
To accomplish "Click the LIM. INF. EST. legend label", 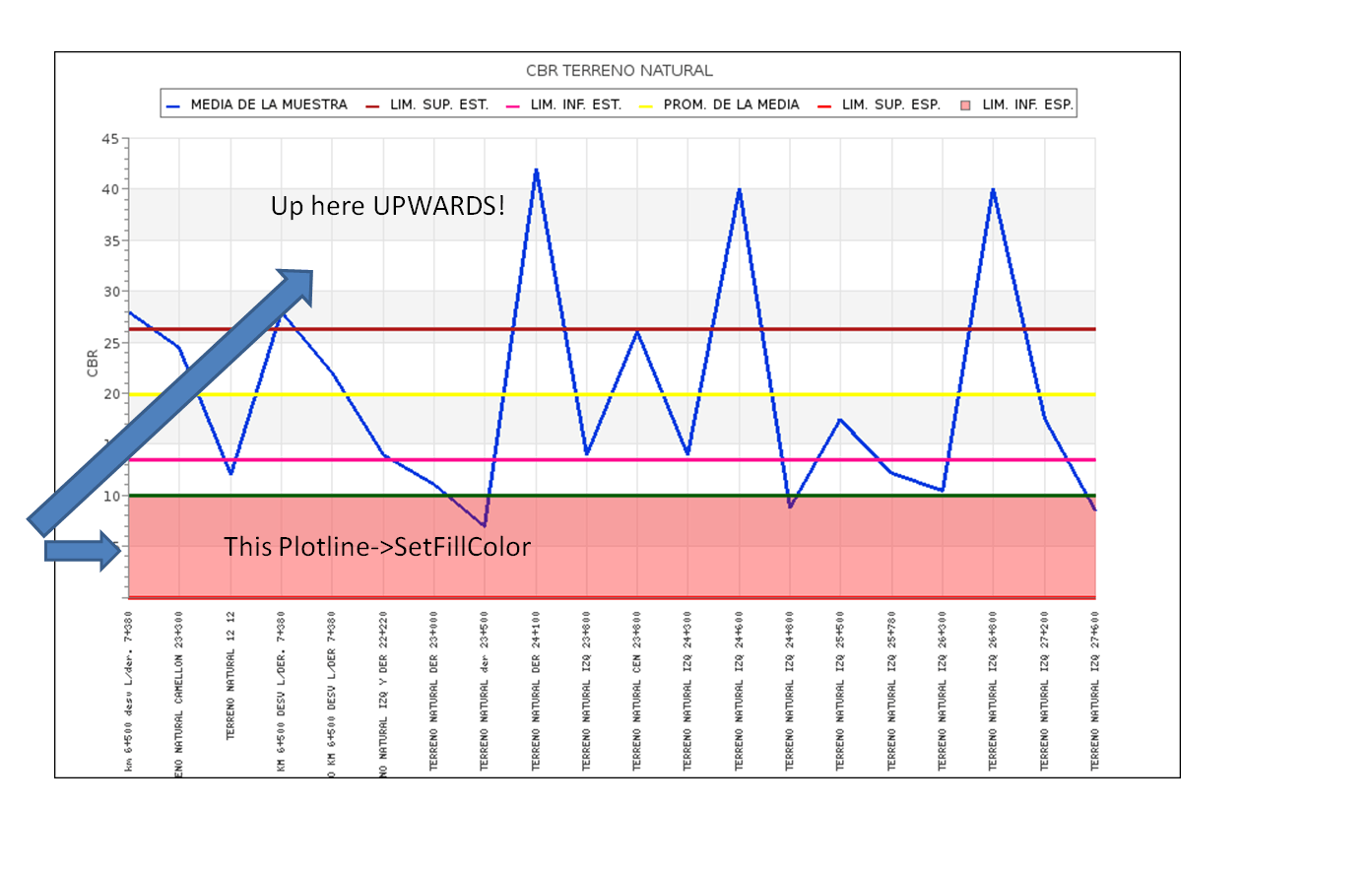I will (576, 104).
